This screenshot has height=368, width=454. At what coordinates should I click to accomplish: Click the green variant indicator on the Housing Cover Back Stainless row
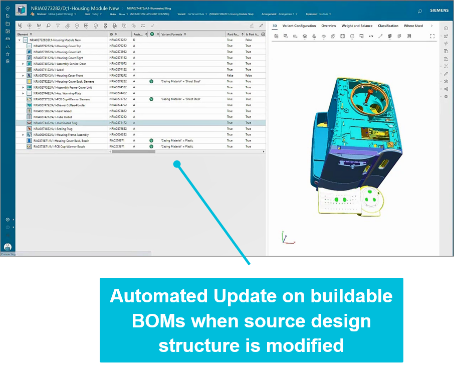151,81
